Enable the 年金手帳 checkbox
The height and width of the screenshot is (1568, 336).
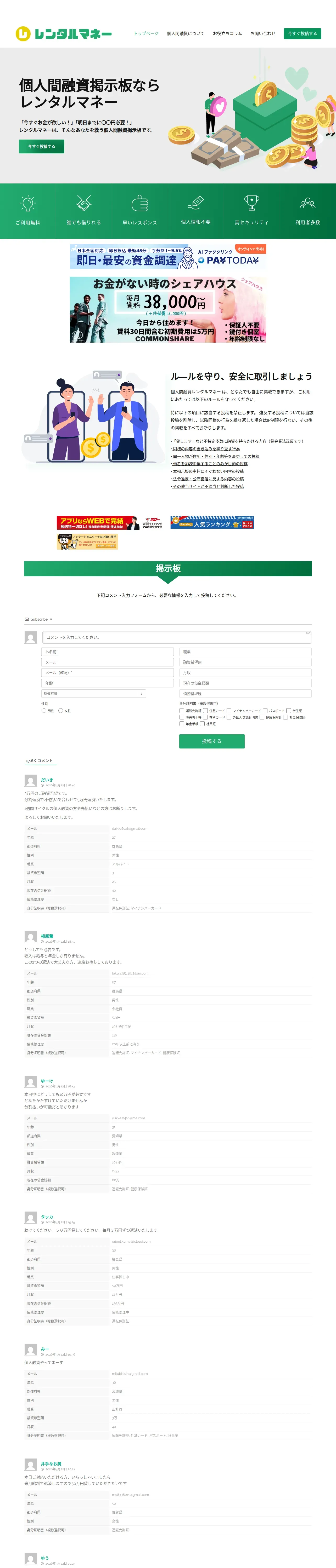(x=182, y=724)
